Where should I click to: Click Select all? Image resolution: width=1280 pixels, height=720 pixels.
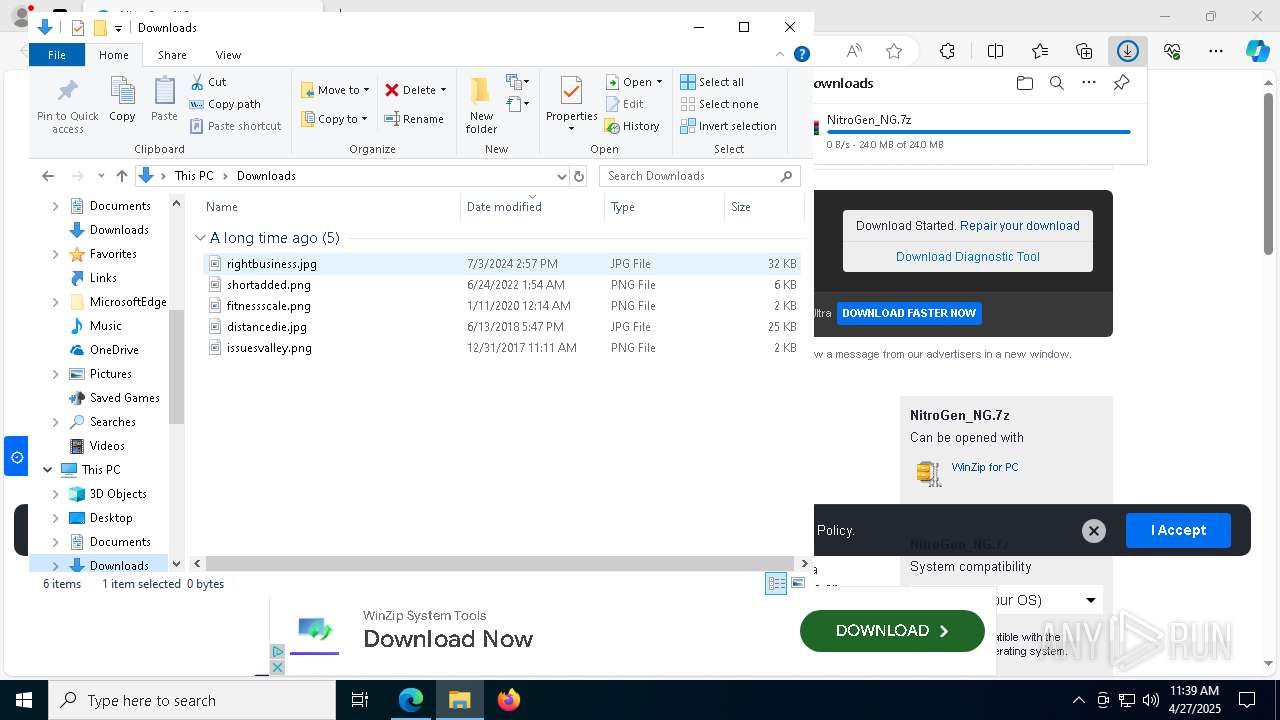(x=712, y=82)
